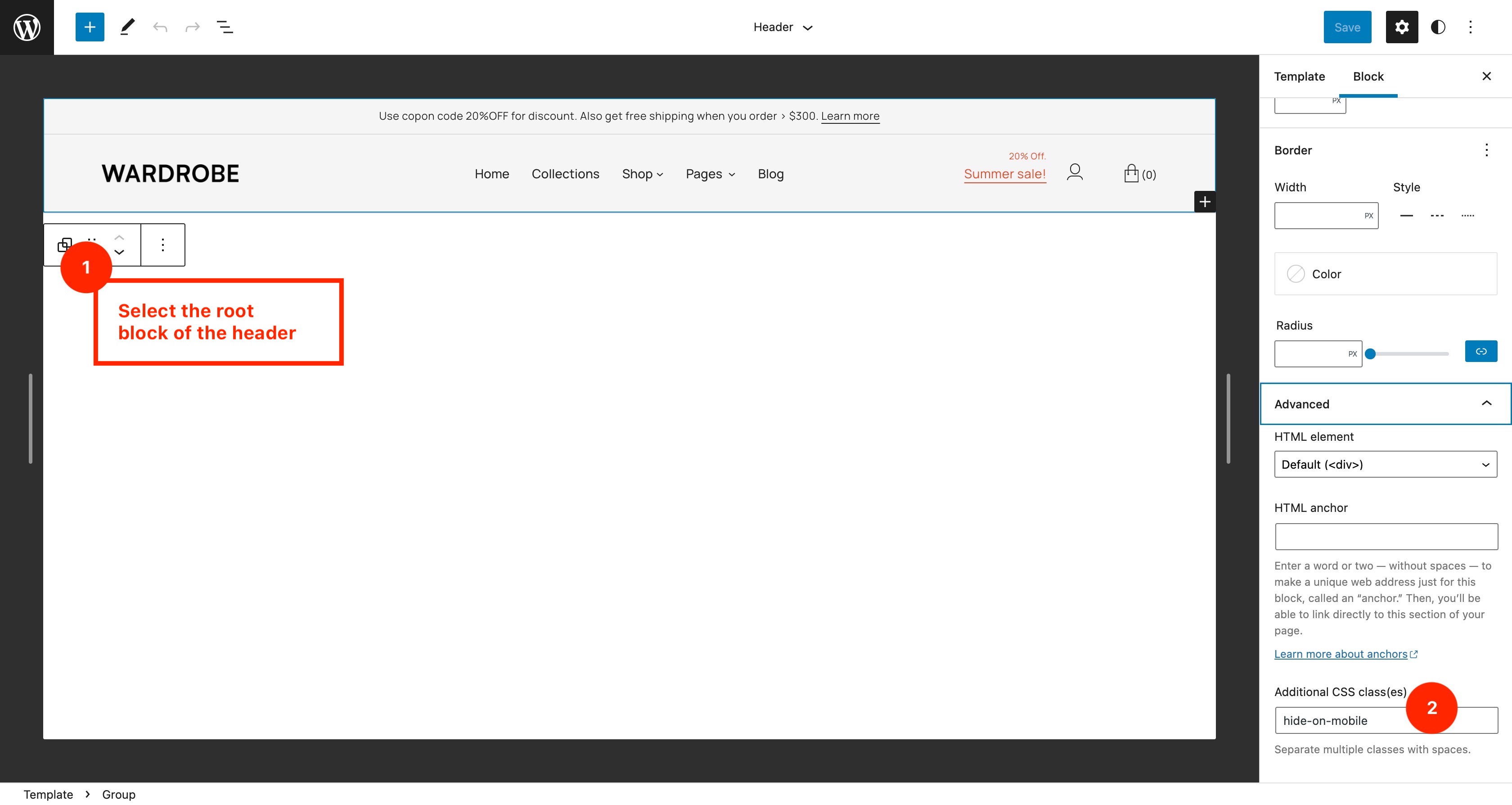Screen dimensions: 1512x805
Task: Open the Settings sidebar gear
Action: (x=1402, y=27)
